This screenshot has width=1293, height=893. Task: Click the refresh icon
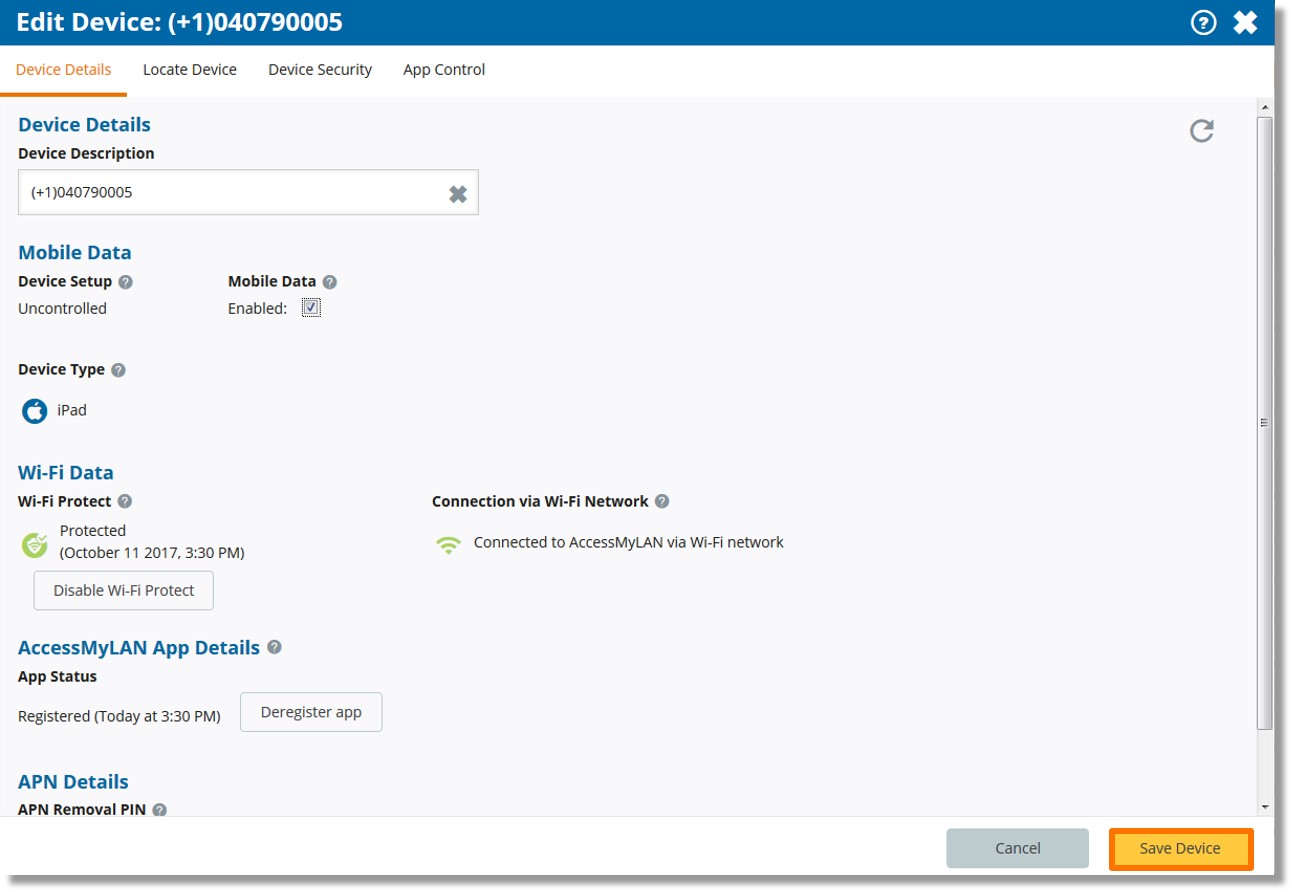tap(1201, 130)
